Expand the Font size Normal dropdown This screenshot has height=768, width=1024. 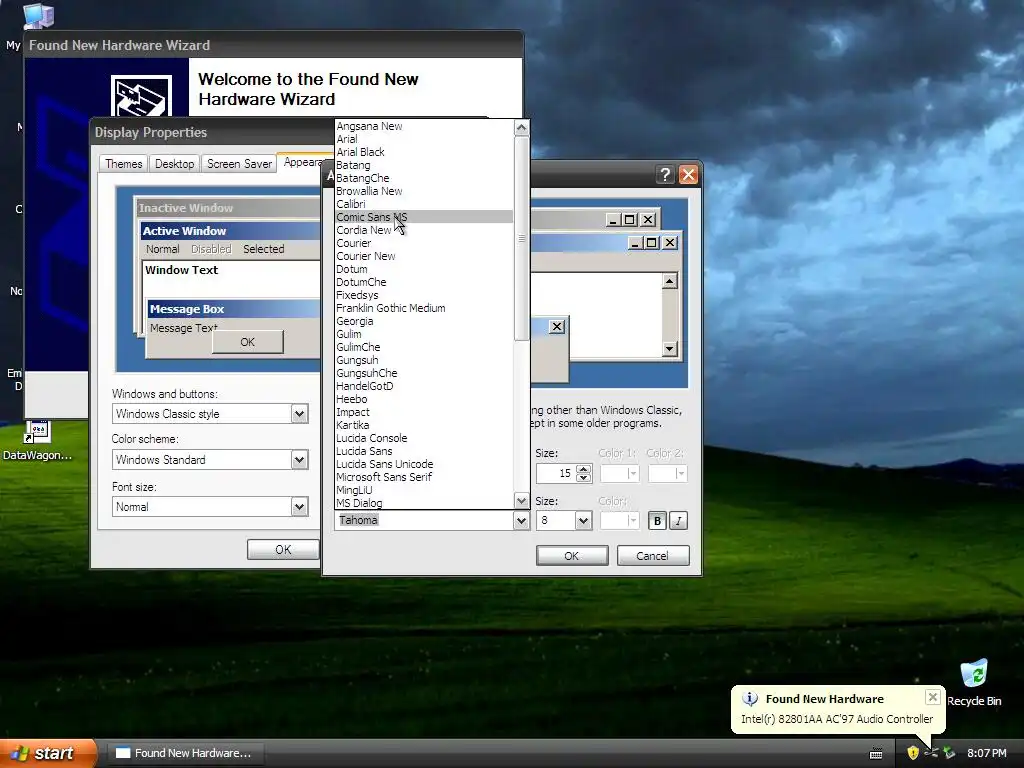[x=299, y=506]
